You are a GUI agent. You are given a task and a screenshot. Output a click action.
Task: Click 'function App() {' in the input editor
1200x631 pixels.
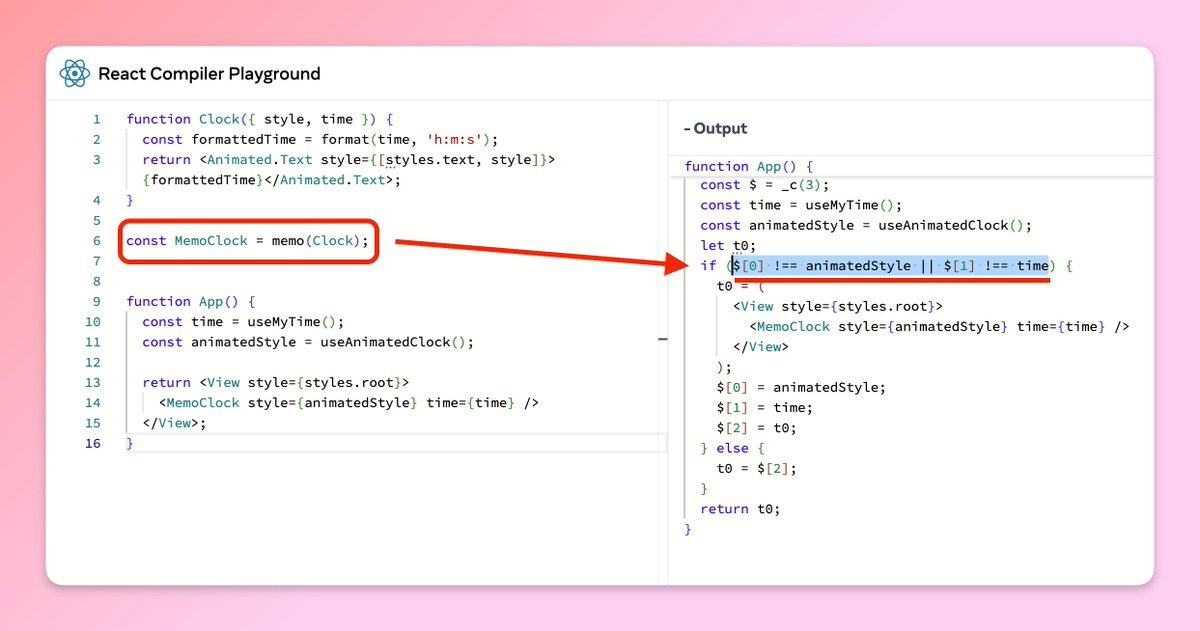coord(190,302)
